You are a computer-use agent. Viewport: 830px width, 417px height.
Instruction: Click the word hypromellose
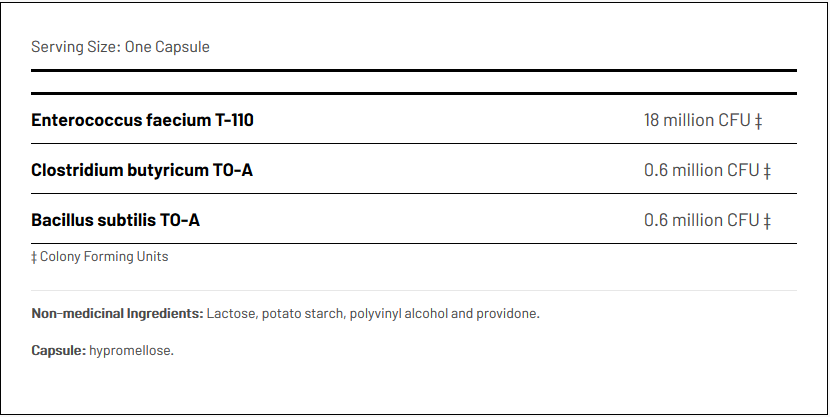(131, 351)
